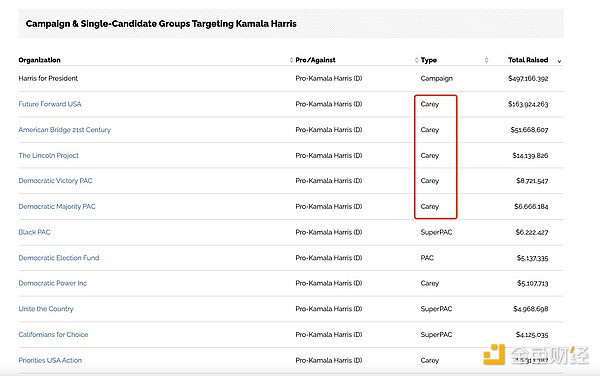Click the Pro/Against column sort arrows
This screenshot has height=376, width=600.
tap(416, 60)
